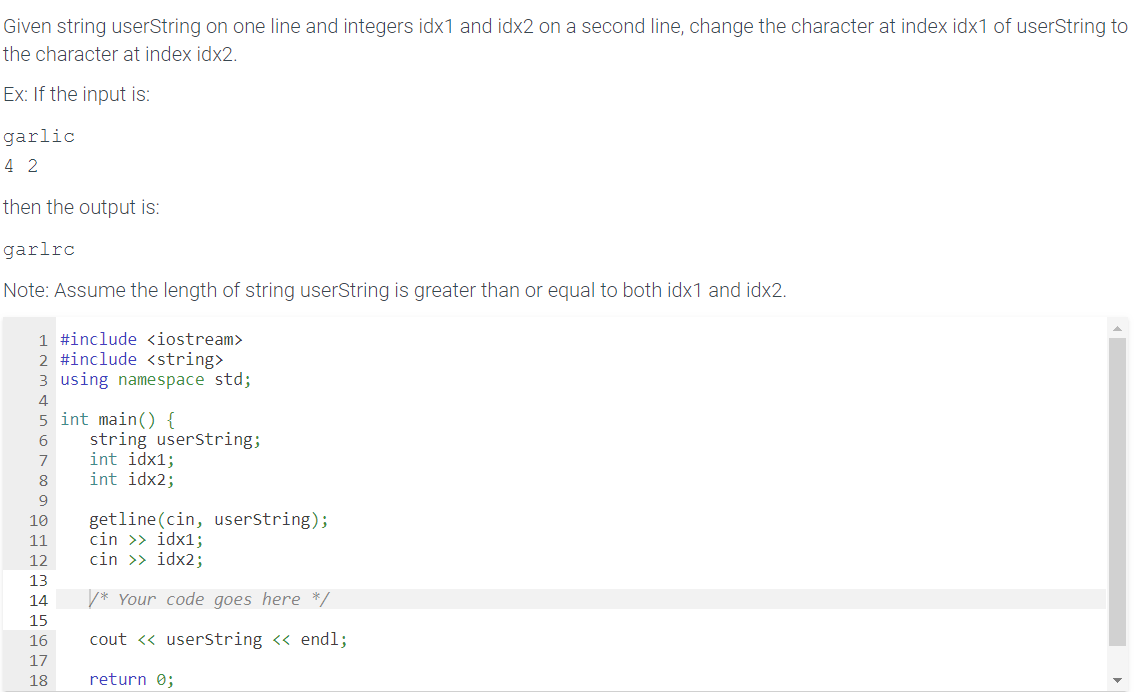Click line number 1 in the editor

pyautogui.click(x=43, y=339)
